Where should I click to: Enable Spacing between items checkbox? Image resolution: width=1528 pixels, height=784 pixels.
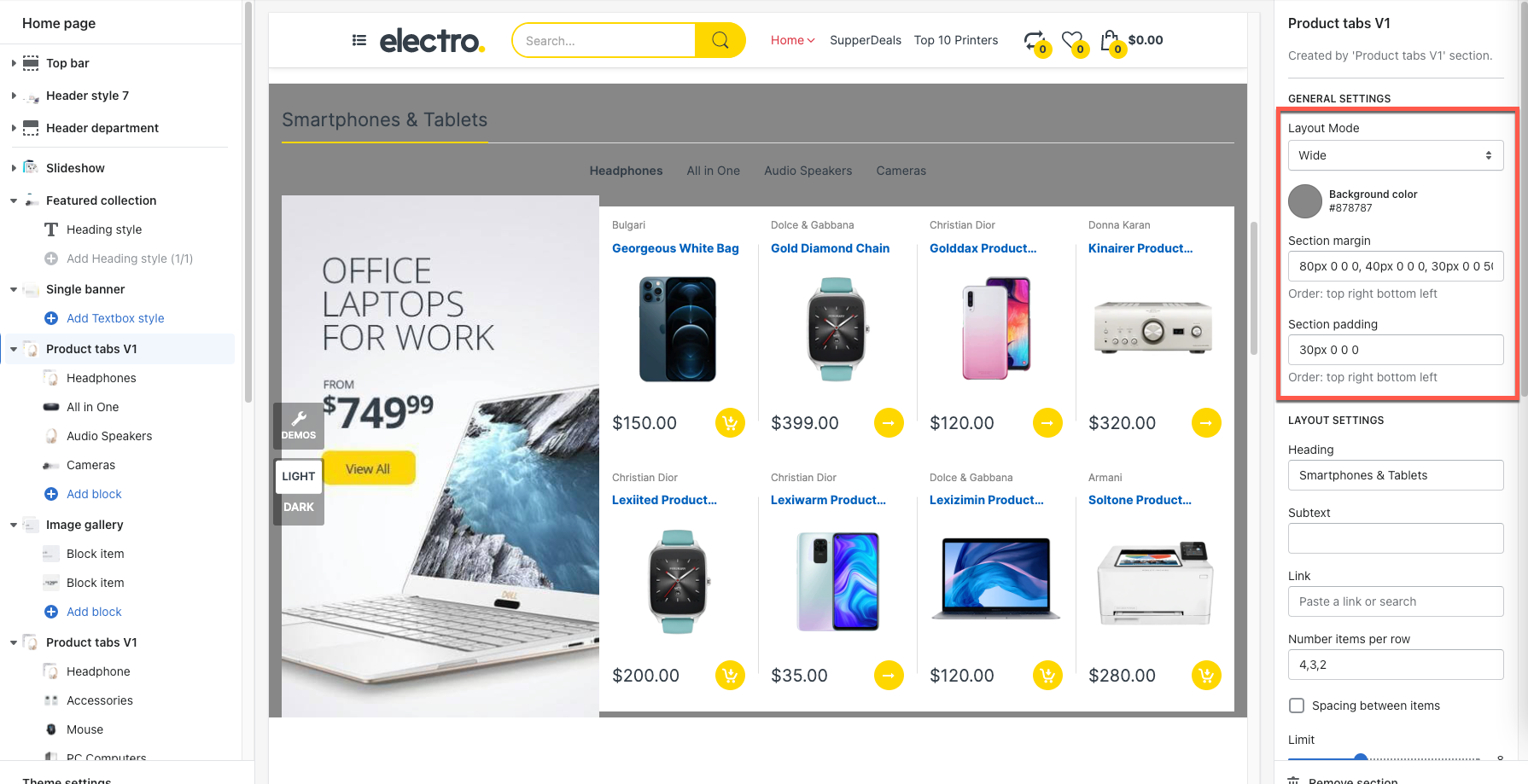coord(1297,706)
